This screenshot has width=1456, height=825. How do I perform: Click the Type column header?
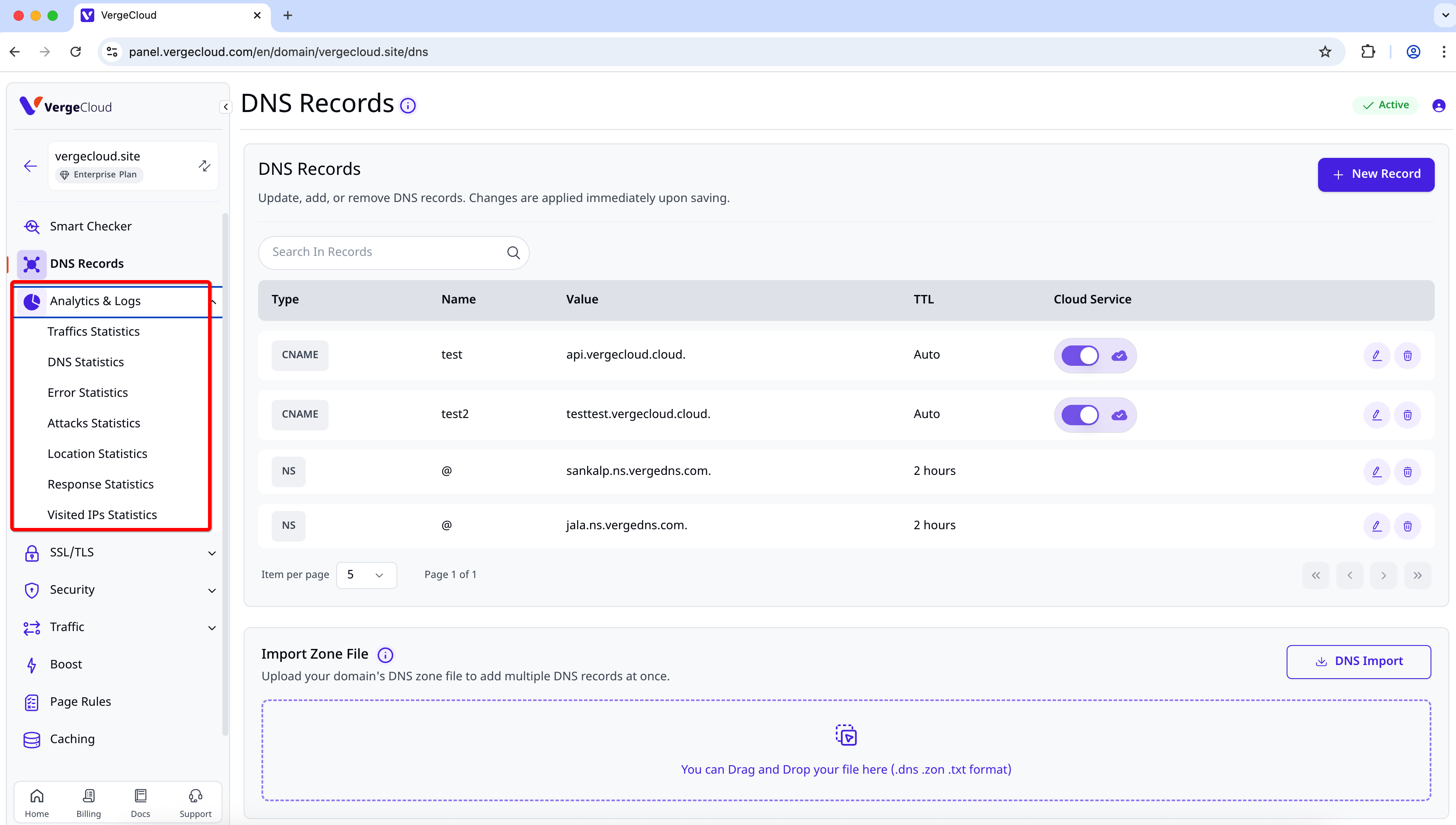285,300
